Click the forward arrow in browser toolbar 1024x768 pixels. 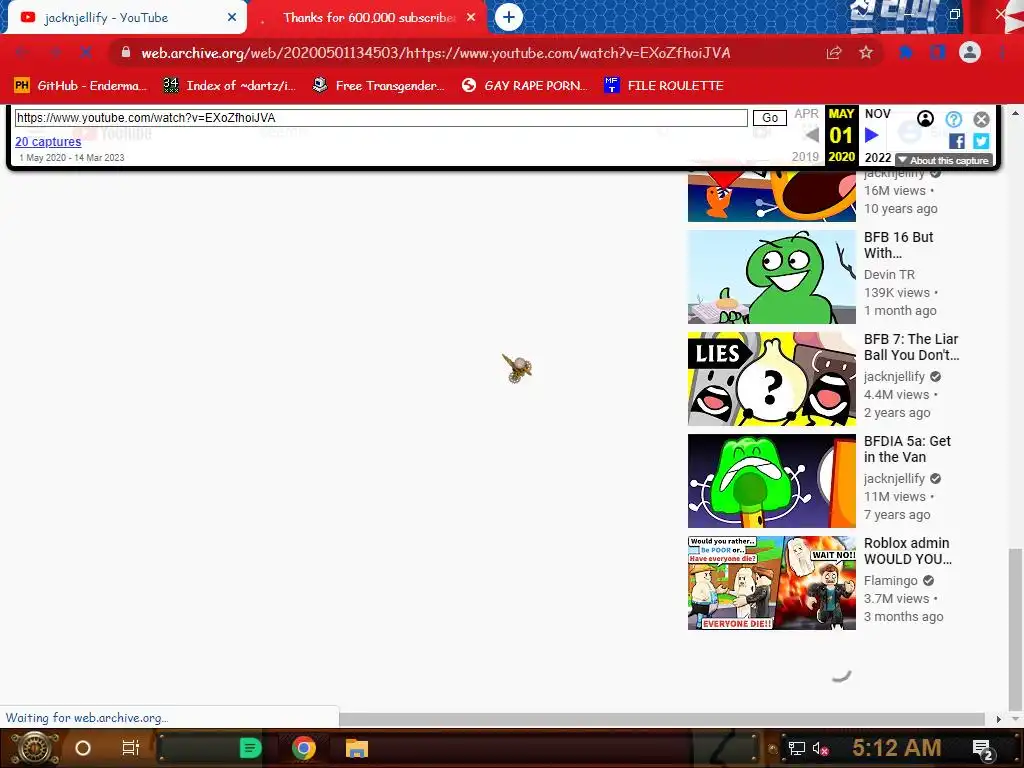[x=55, y=52]
